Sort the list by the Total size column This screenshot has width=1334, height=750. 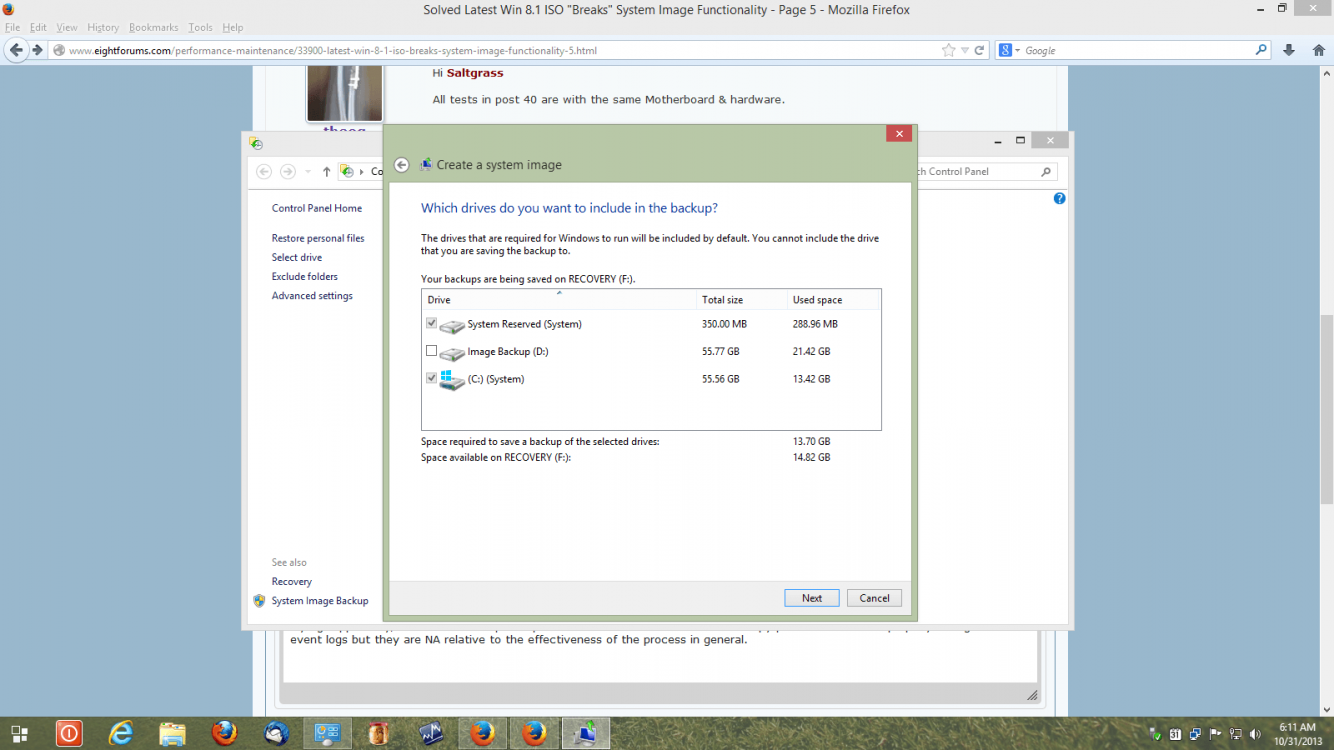(742, 300)
